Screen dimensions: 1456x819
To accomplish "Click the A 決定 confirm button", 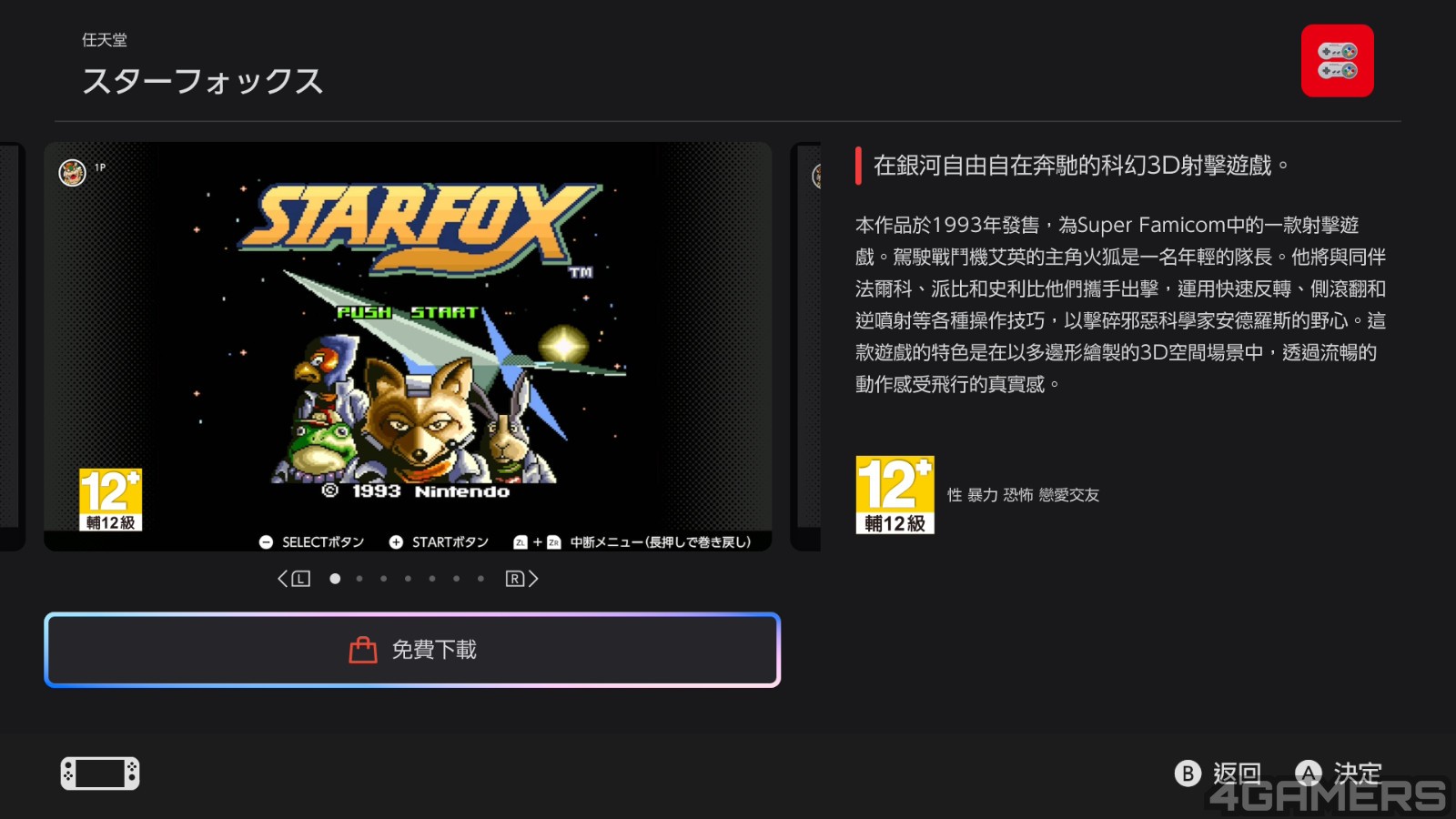I will click(1338, 773).
